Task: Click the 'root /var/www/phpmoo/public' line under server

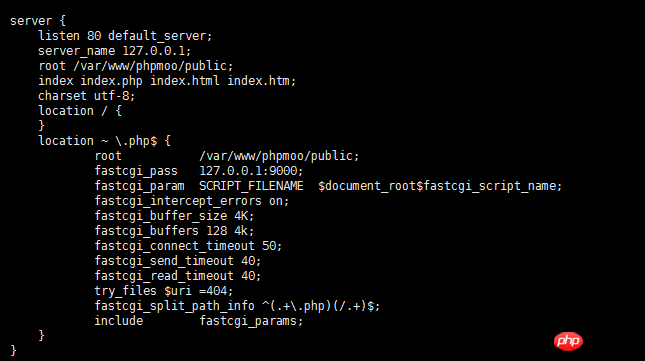Action: (136, 66)
